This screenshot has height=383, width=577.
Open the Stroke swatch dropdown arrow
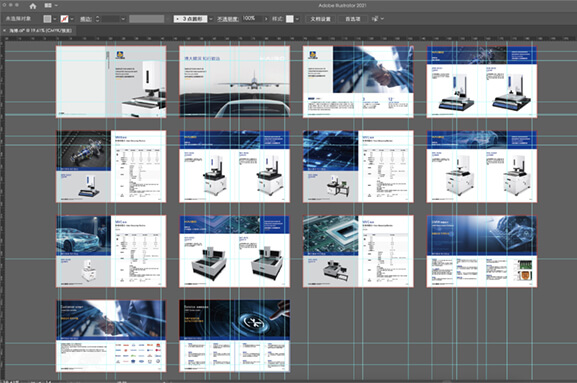pos(72,19)
